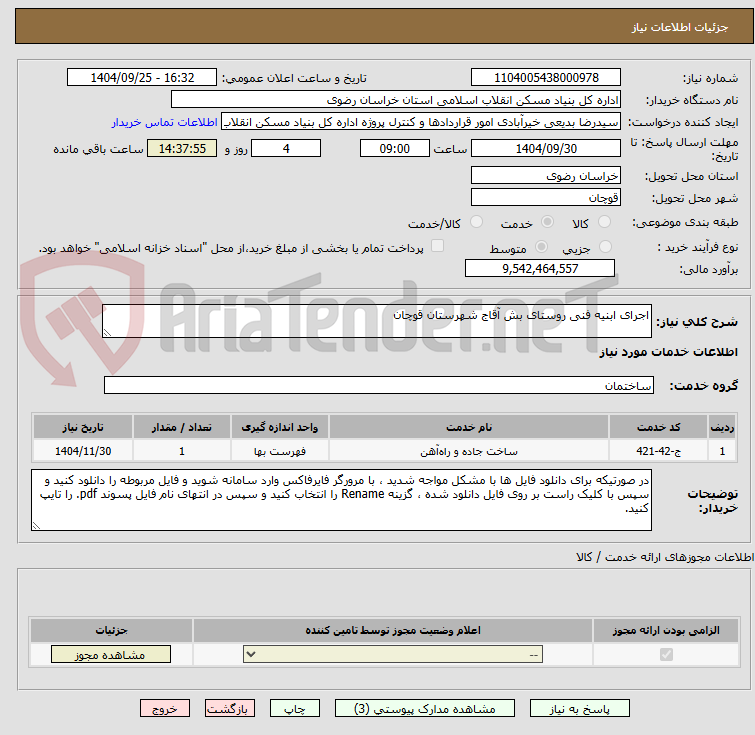Click the buyer organization name field

coord(396,100)
